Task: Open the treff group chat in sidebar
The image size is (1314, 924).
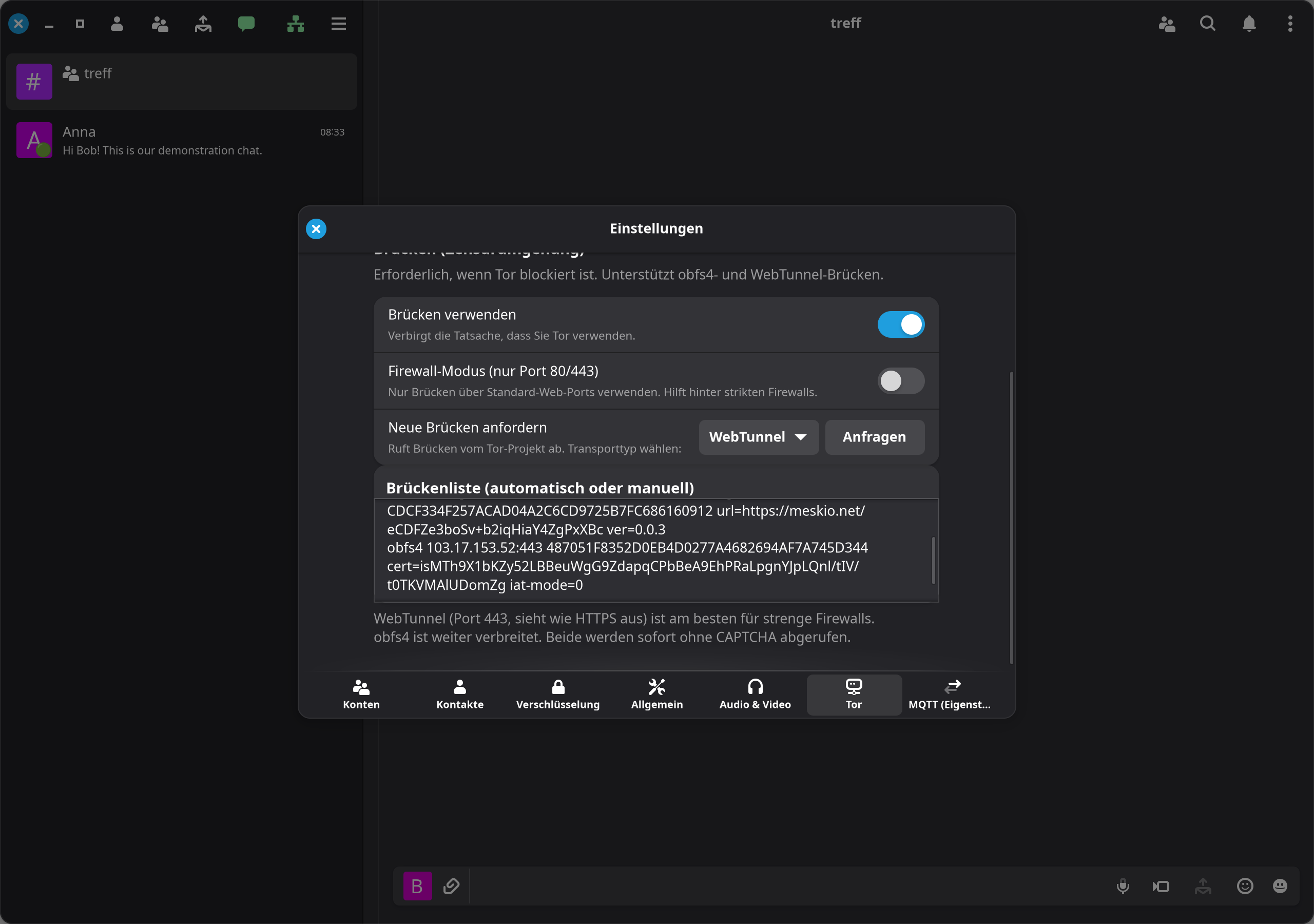Action: [x=181, y=82]
